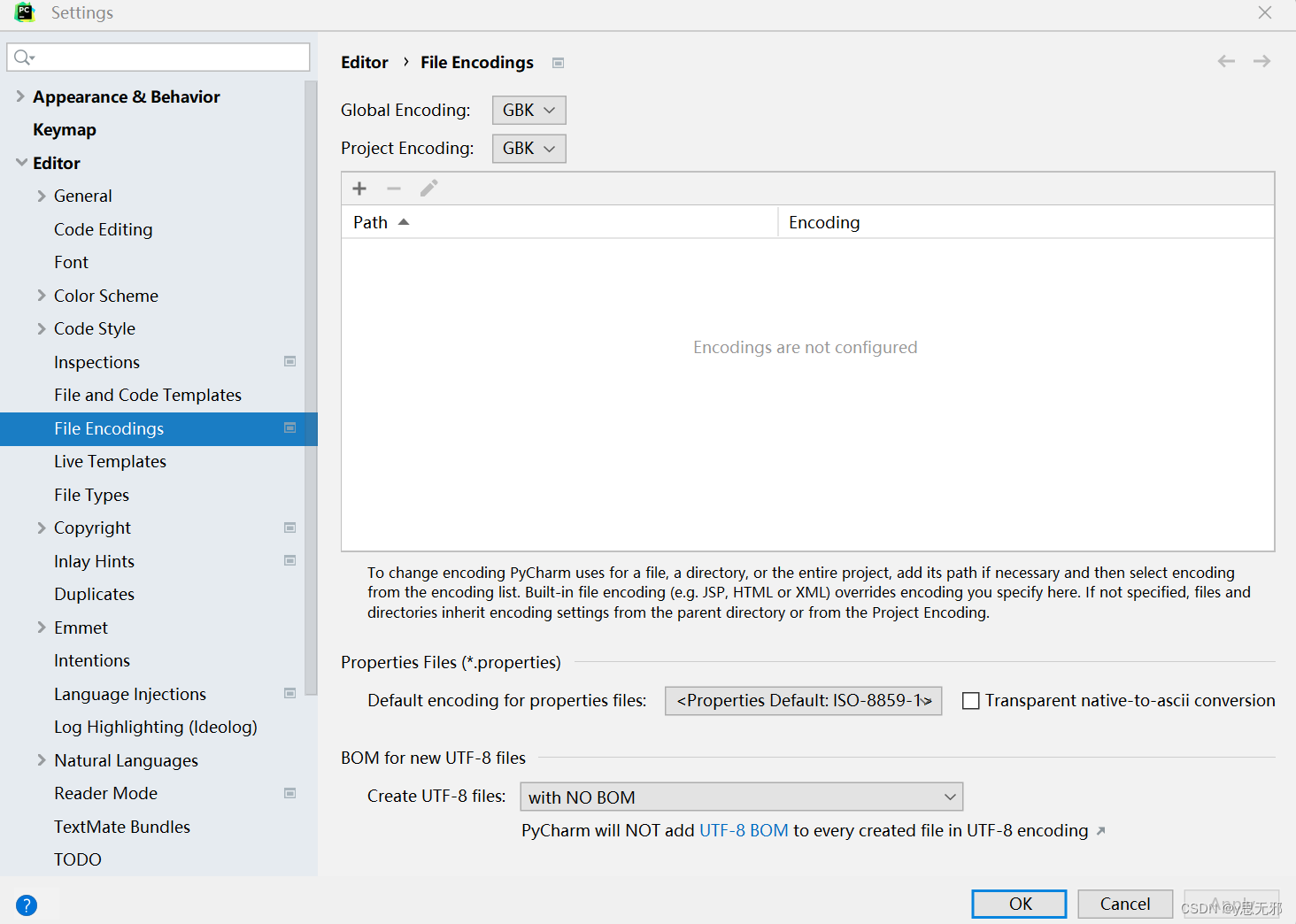This screenshot has width=1296, height=924.
Task: Click the search magnifier icon
Action: [23, 58]
